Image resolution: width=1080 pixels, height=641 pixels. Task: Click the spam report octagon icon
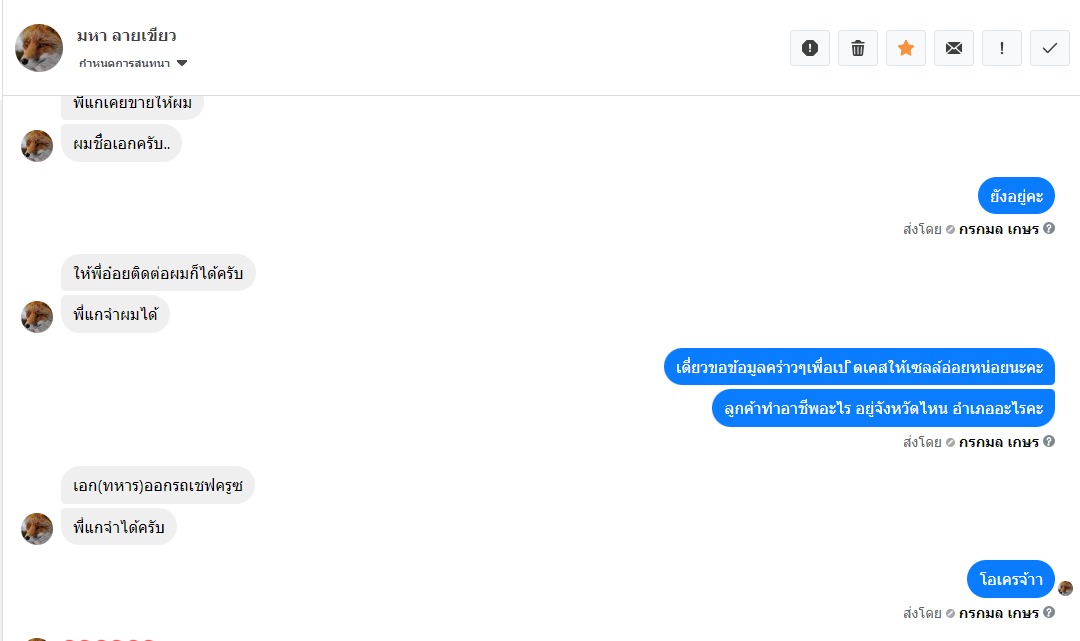click(x=810, y=48)
